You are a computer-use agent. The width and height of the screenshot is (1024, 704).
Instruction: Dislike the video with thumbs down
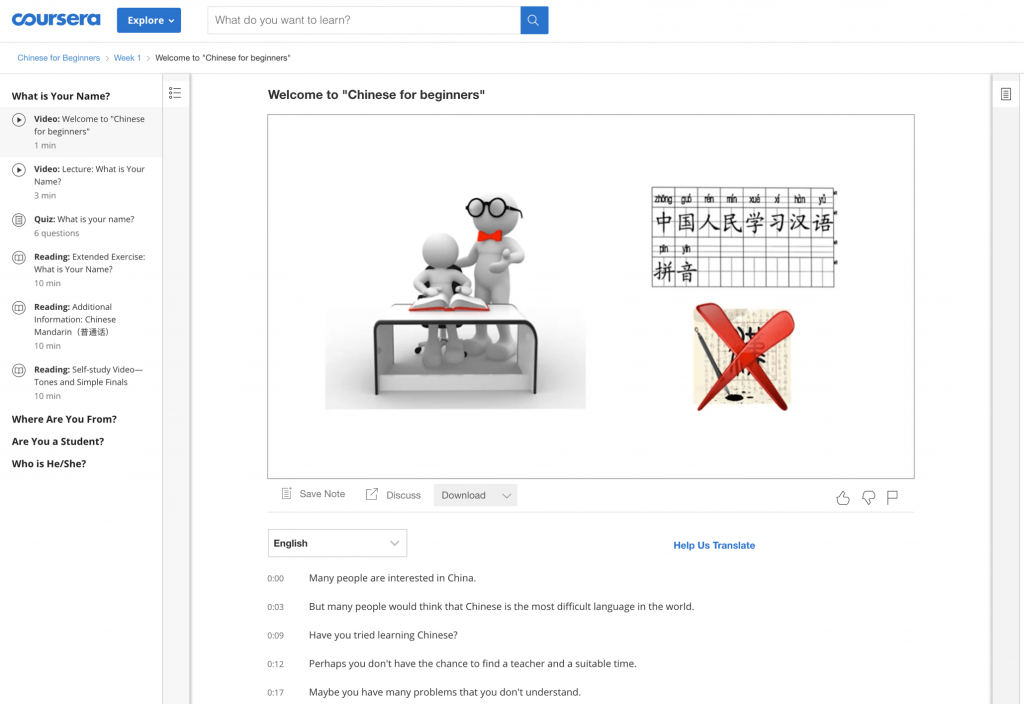tap(869, 498)
